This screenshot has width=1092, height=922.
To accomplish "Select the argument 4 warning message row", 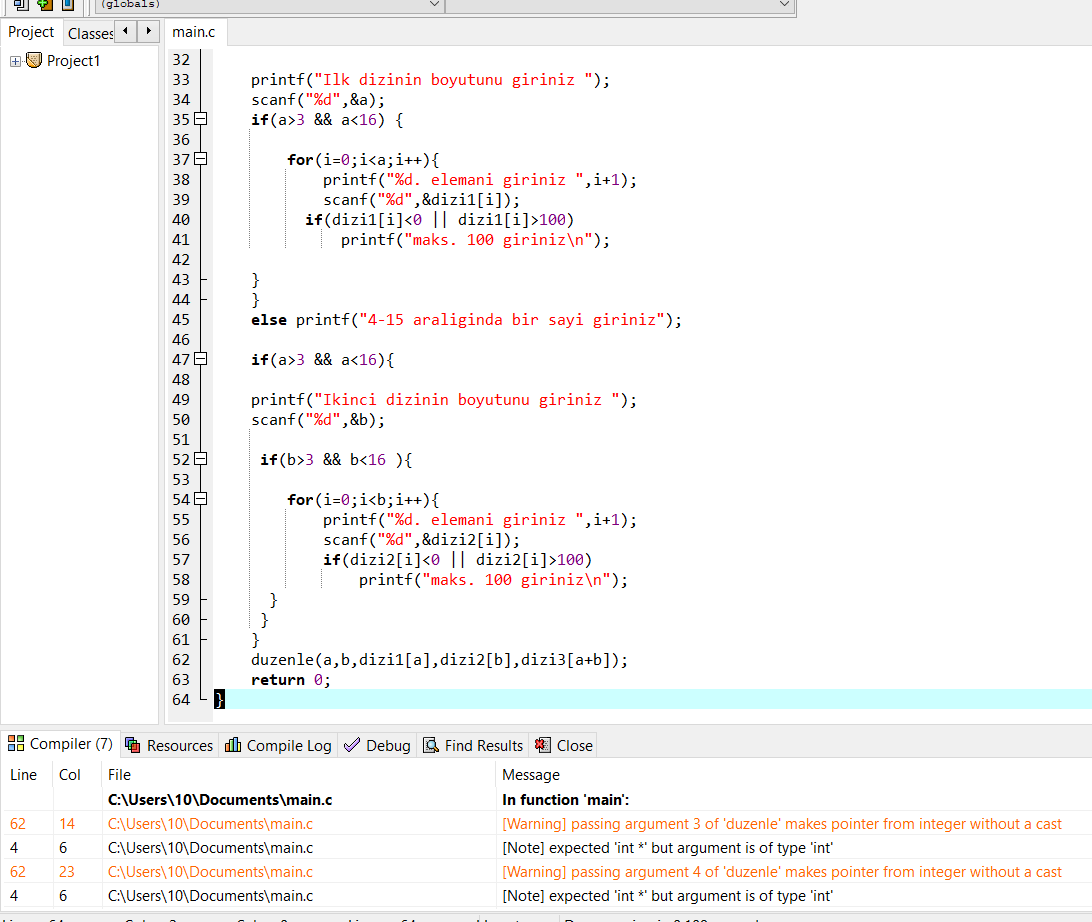I will click(x=546, y=872).
